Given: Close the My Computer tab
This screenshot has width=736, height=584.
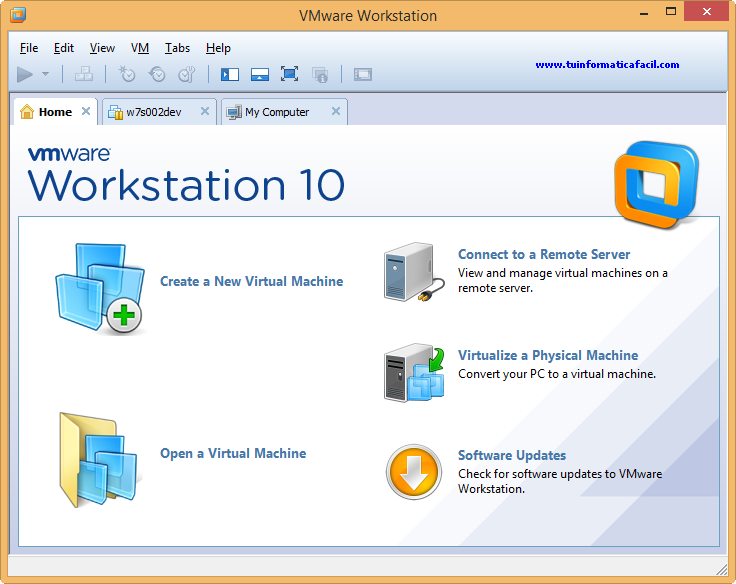Looking at the screenshot, I should click(336, 111).
